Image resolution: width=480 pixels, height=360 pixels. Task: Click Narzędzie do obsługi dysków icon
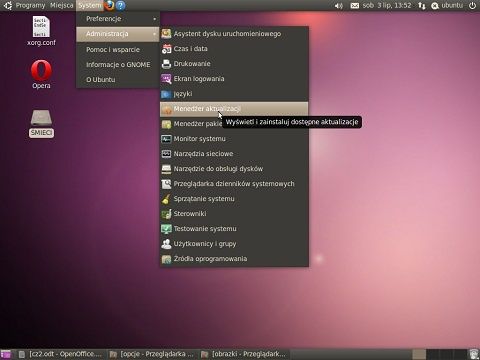pyautogui.click(x=166, y=169)
